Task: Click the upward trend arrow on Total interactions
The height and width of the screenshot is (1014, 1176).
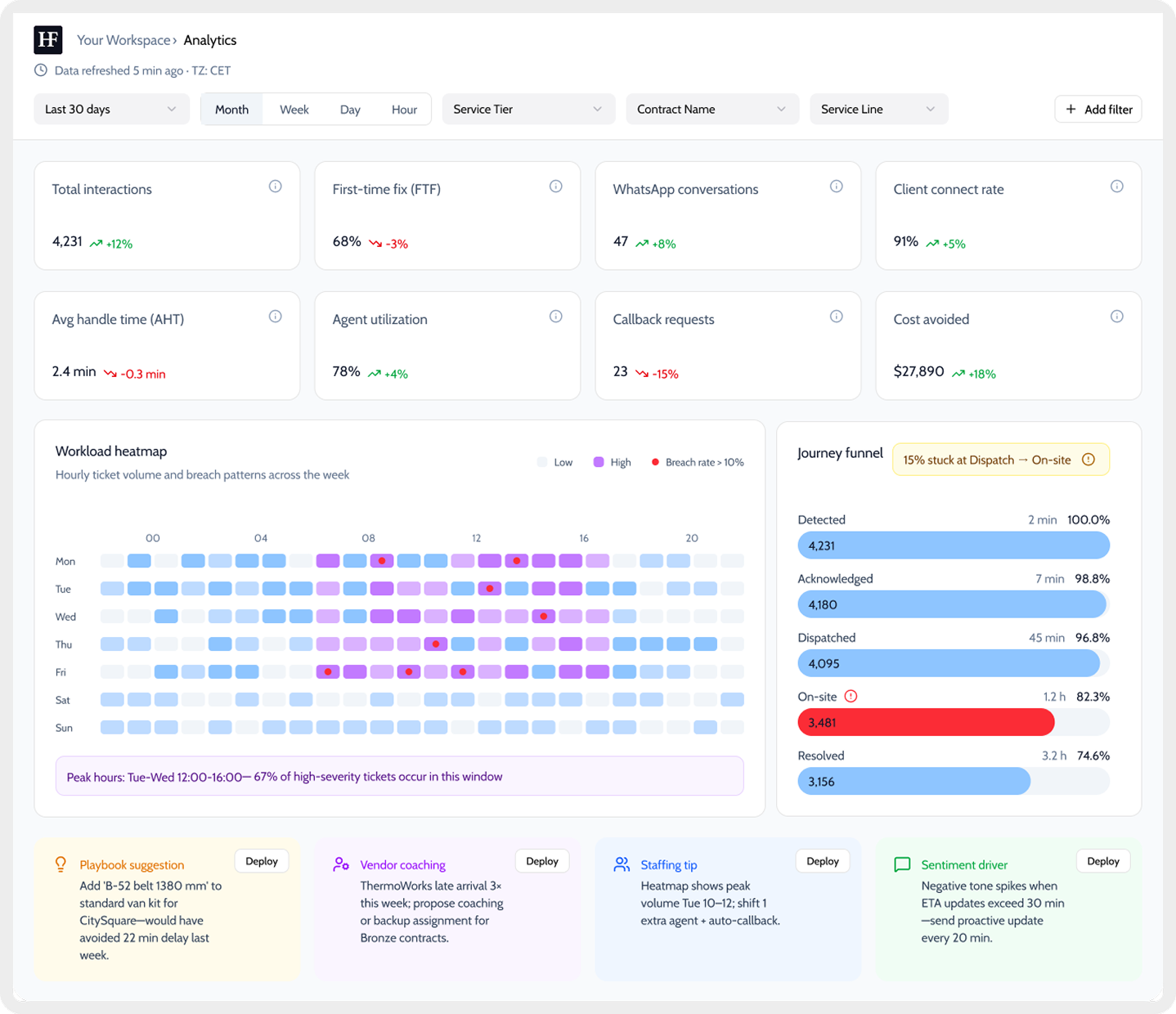Action: tap(96, 244)
